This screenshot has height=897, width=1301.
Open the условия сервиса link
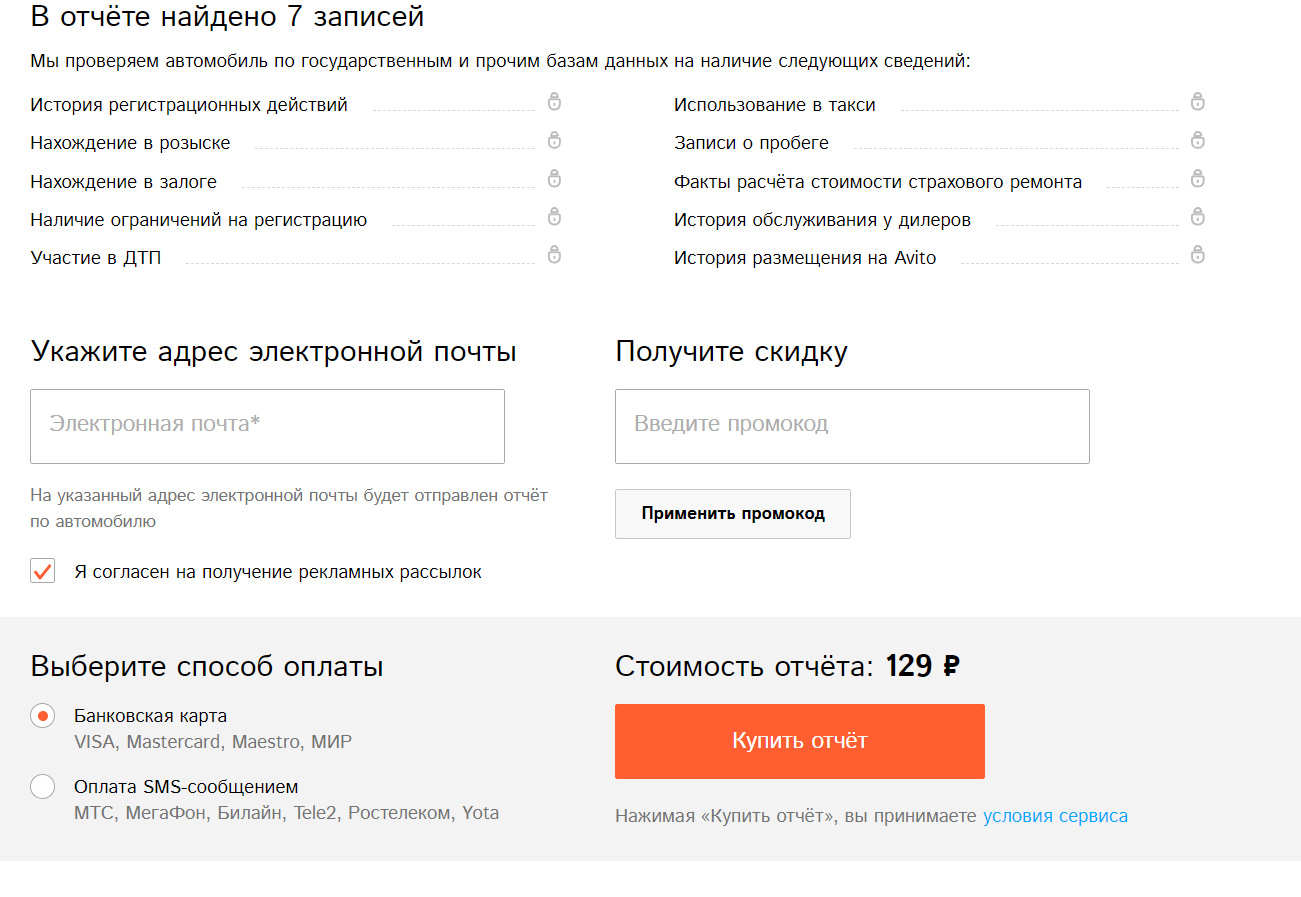pyautogui.click(x=1055, y=816)
